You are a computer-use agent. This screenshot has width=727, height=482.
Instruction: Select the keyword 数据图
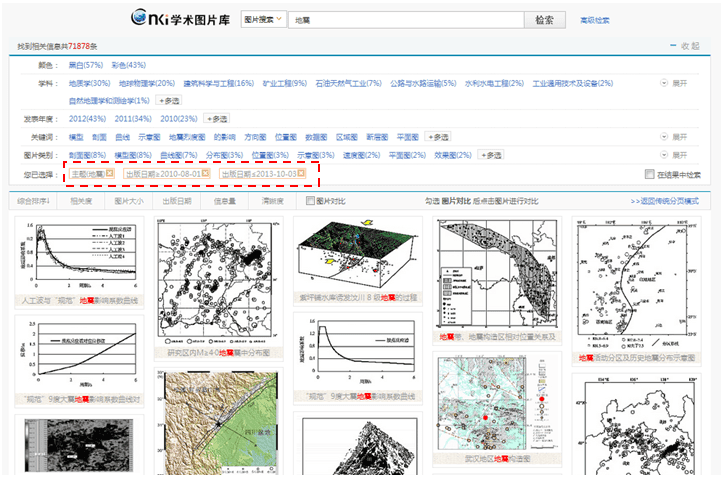tap(316, 137)
